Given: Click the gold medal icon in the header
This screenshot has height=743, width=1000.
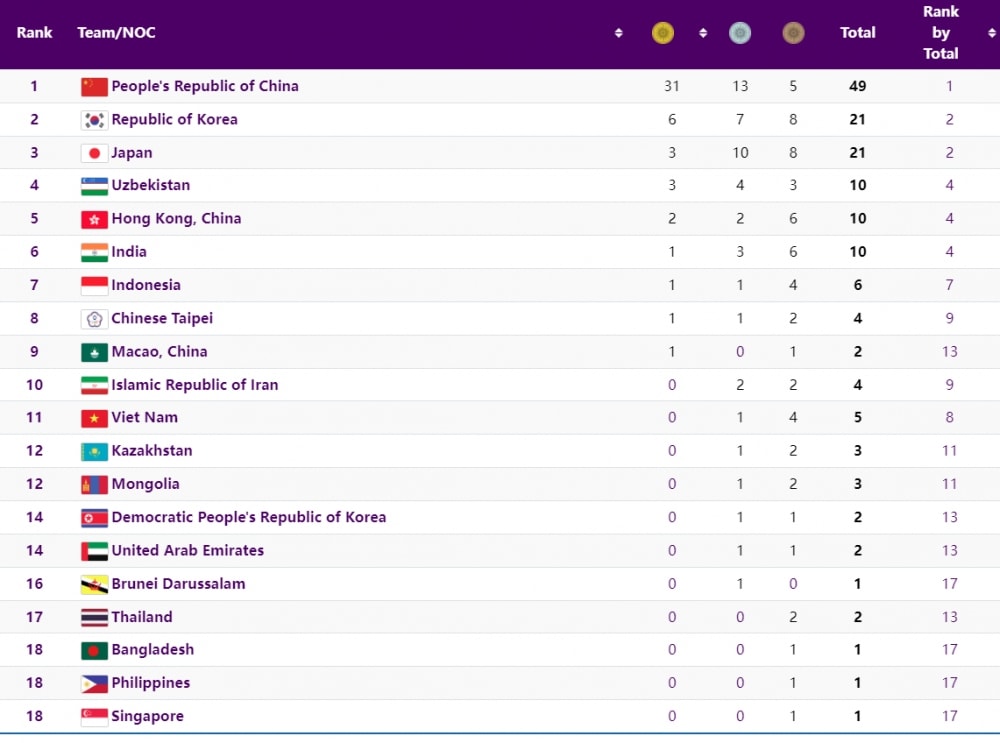Looking at the screenshot, I should pos(663,33).
